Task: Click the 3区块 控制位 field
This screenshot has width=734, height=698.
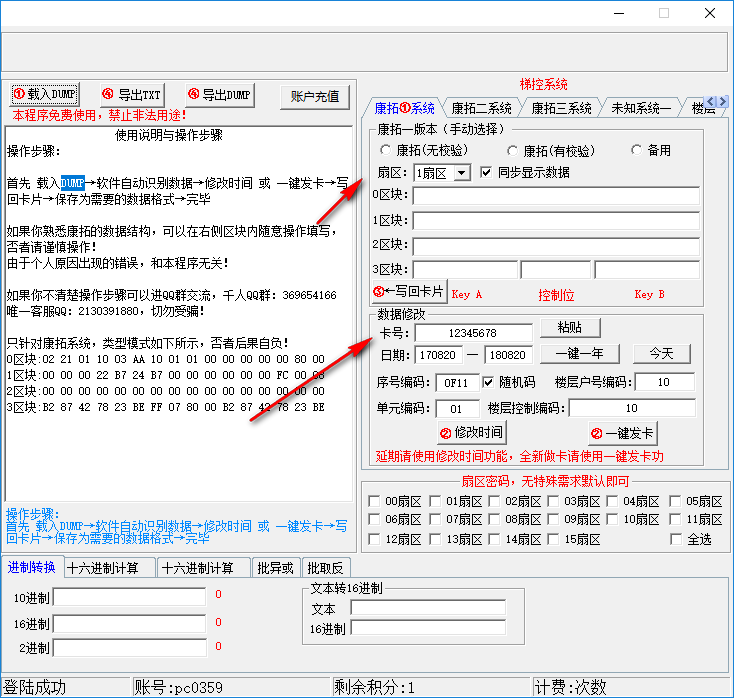Action: [556, 270]
